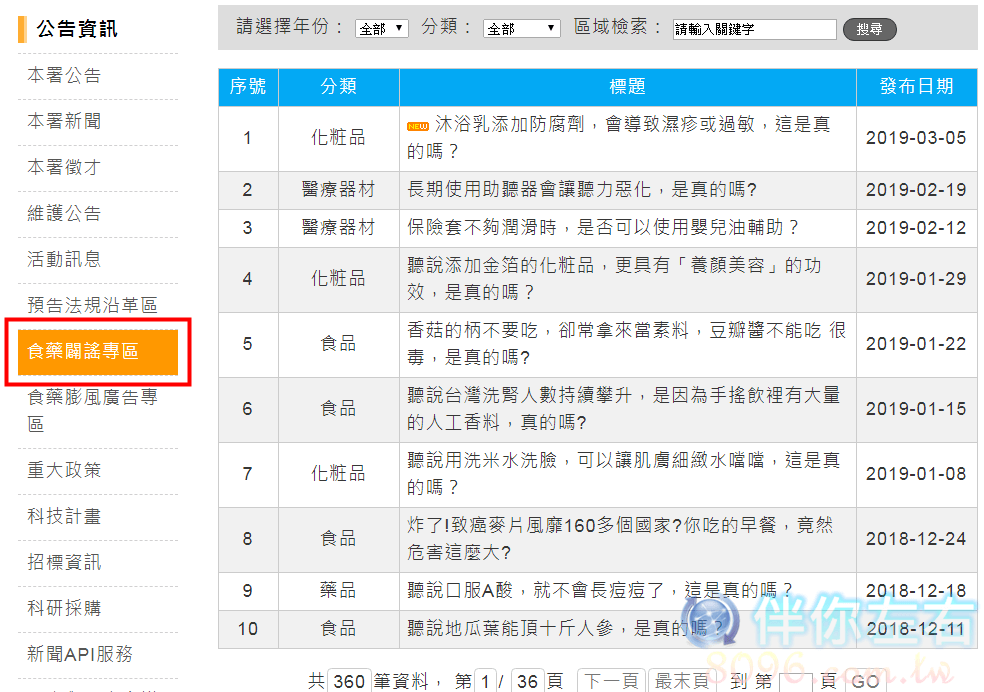Click the date 2019-01-15
Image resolution: width=984 pixels, height=692 pixels.
coord(916,408)
